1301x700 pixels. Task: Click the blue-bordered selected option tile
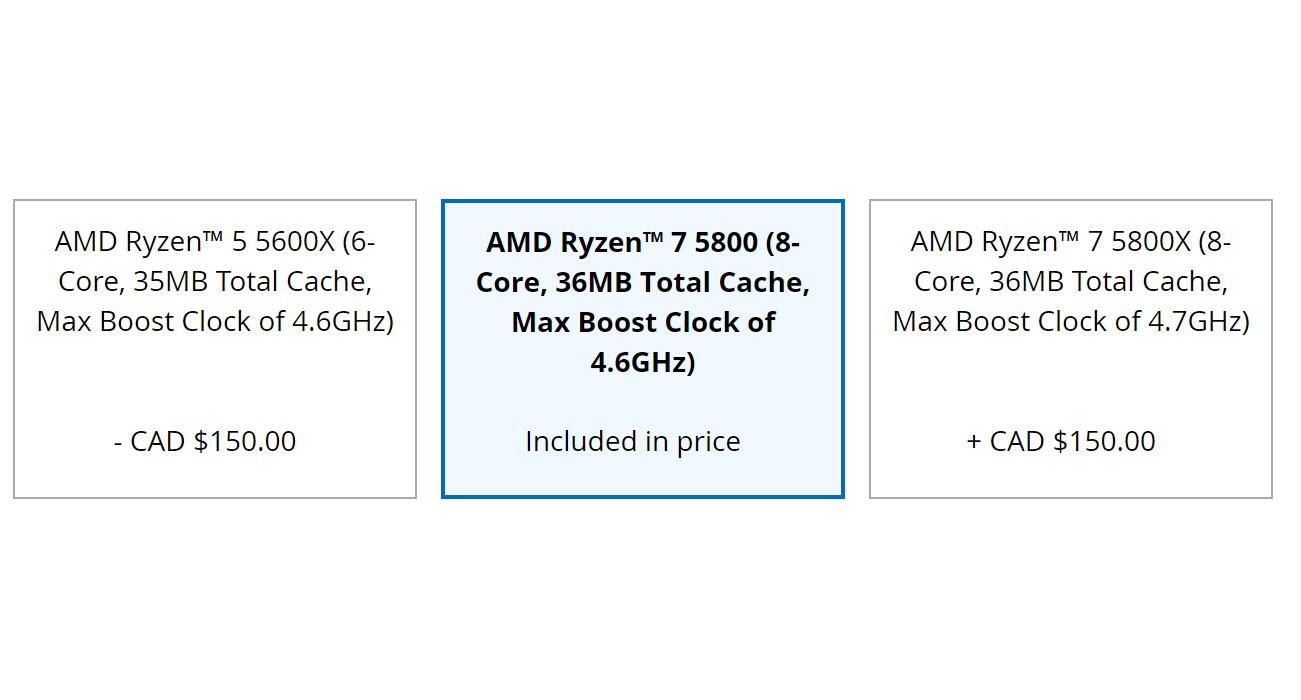point(643,345)
